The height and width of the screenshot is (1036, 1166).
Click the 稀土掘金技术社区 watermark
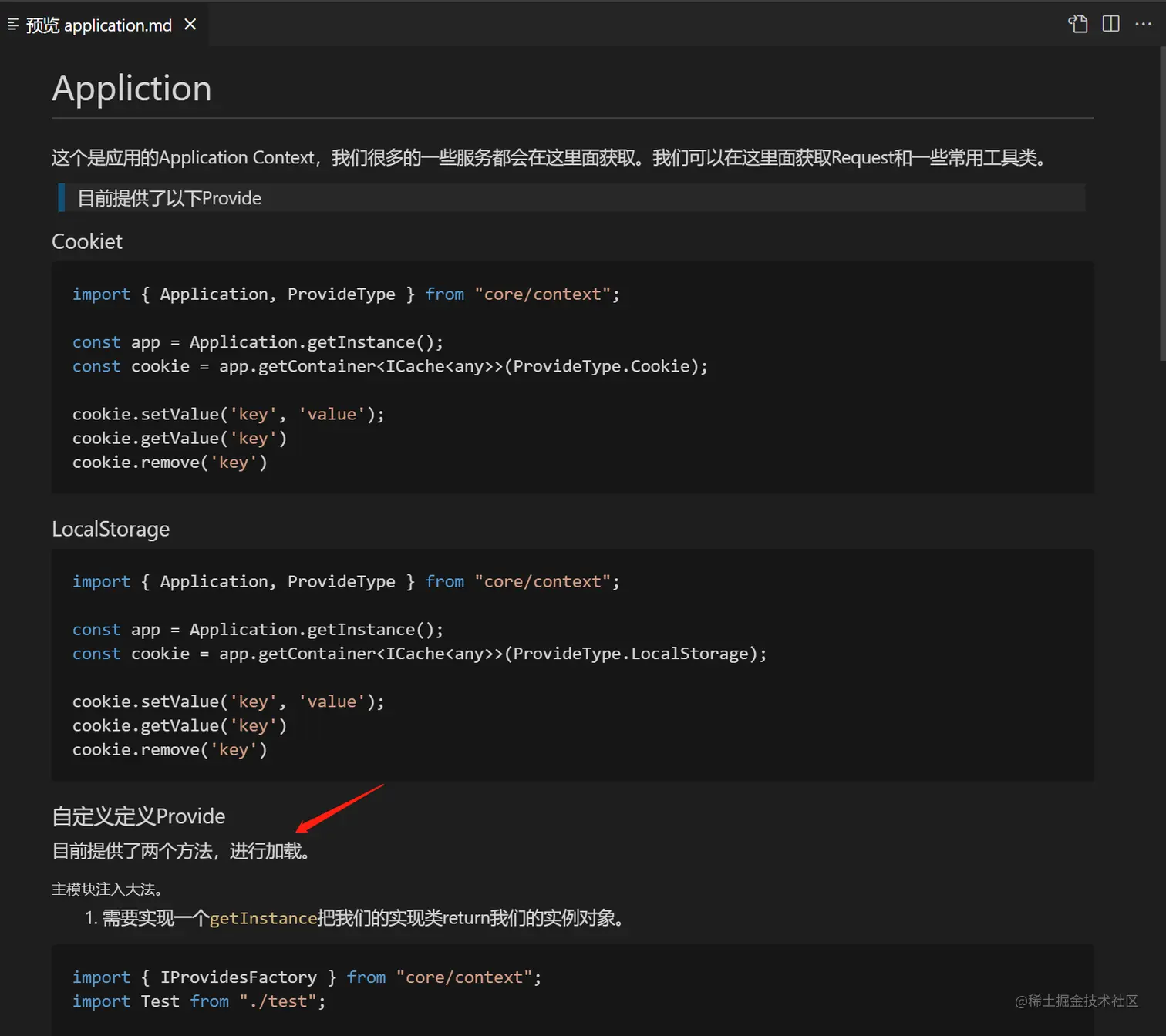coord(1077,1001)
